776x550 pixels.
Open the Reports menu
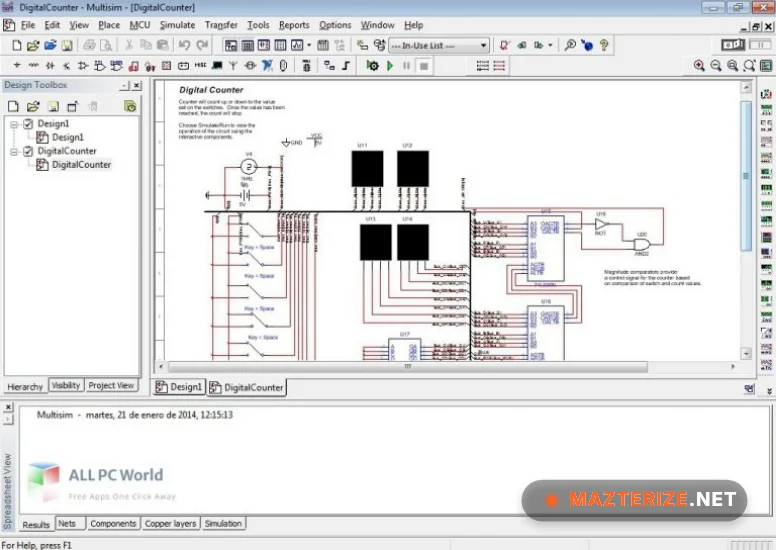point(294,25)
